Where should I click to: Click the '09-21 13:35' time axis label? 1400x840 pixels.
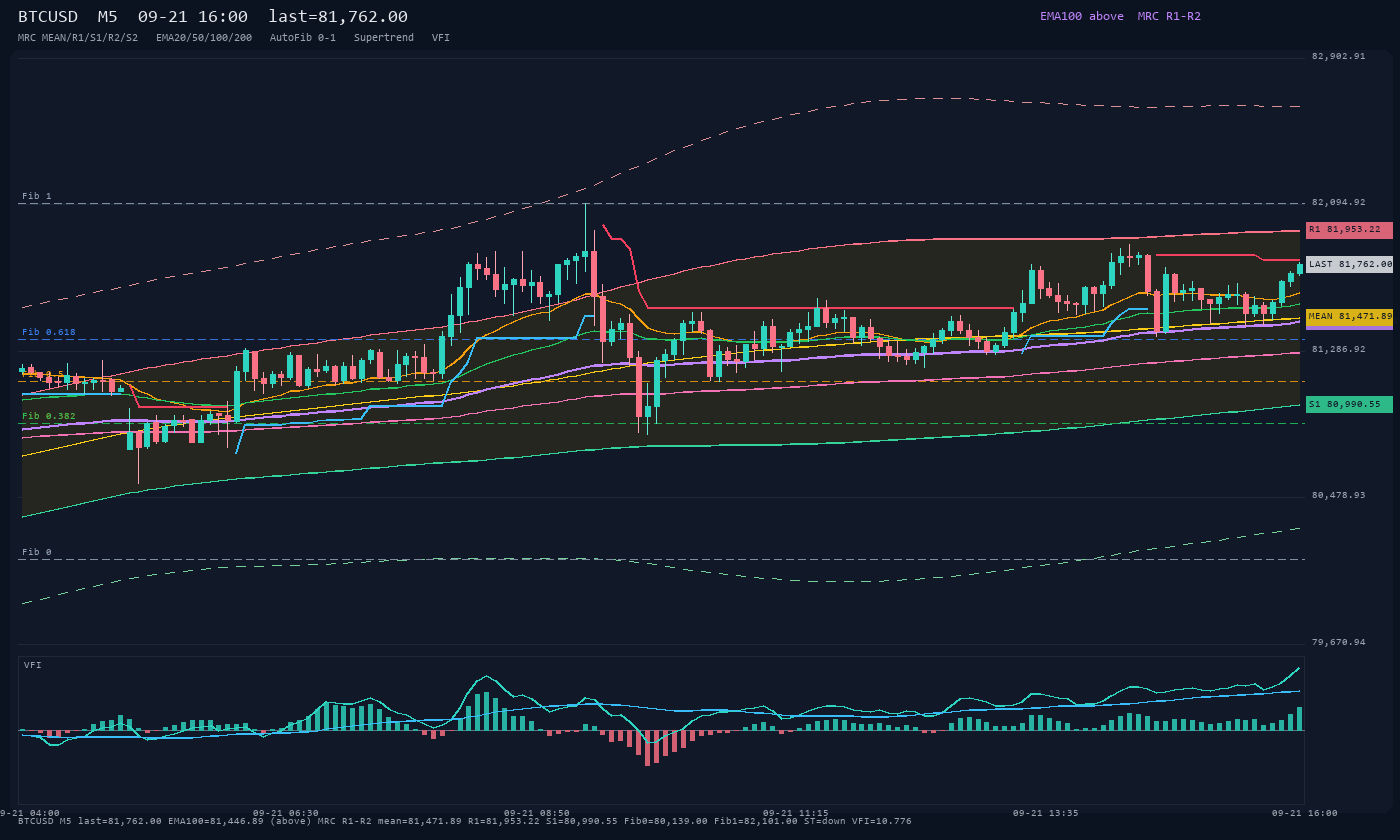pos(1046,813)
